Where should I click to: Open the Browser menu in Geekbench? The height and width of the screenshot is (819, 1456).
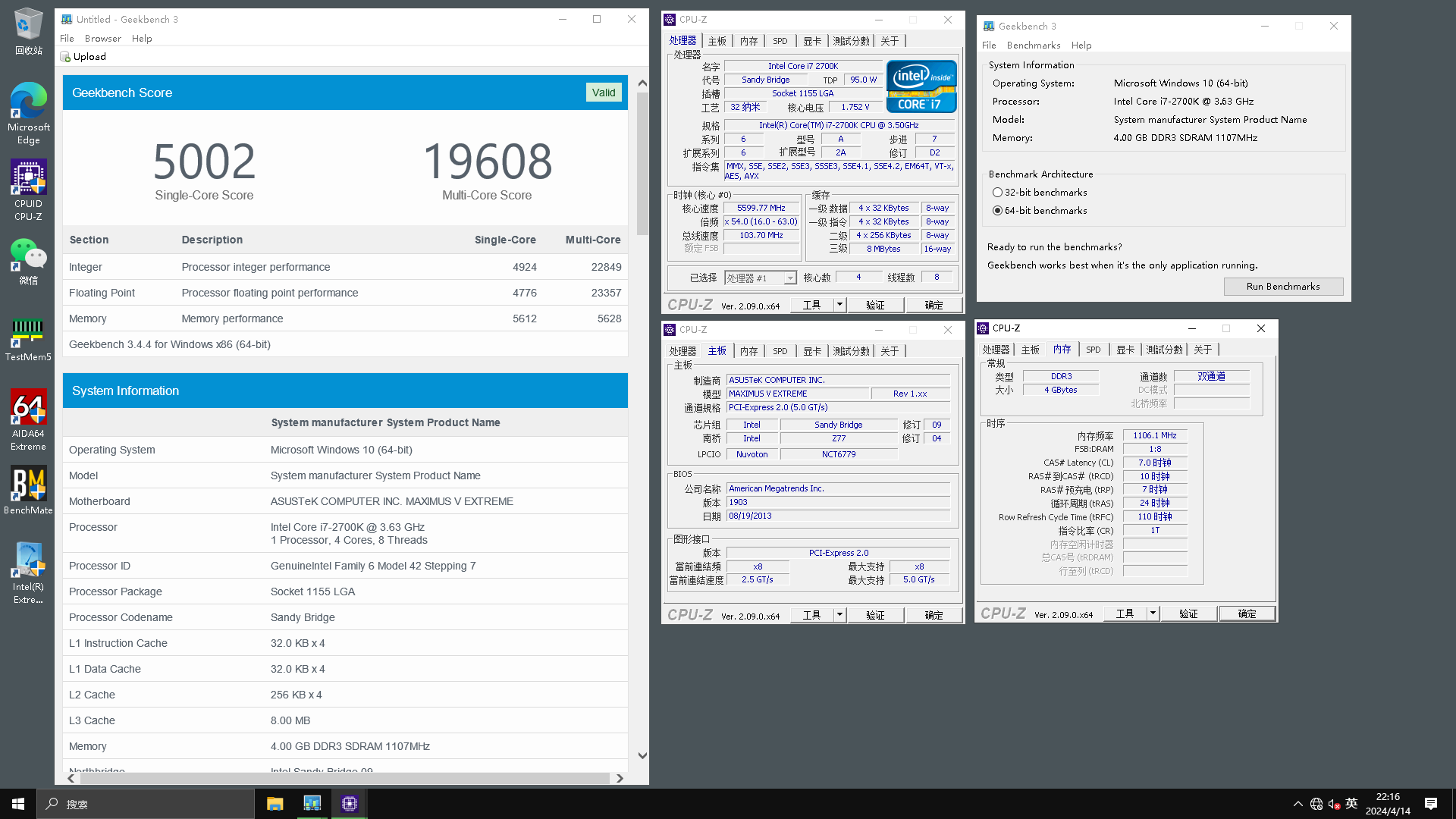(103, 39)
